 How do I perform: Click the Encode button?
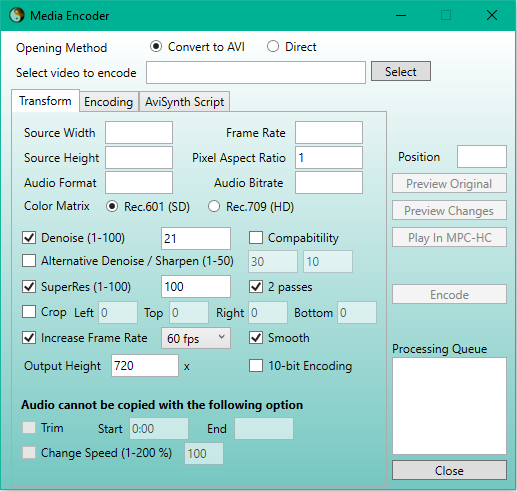click(x=449, y=294)
